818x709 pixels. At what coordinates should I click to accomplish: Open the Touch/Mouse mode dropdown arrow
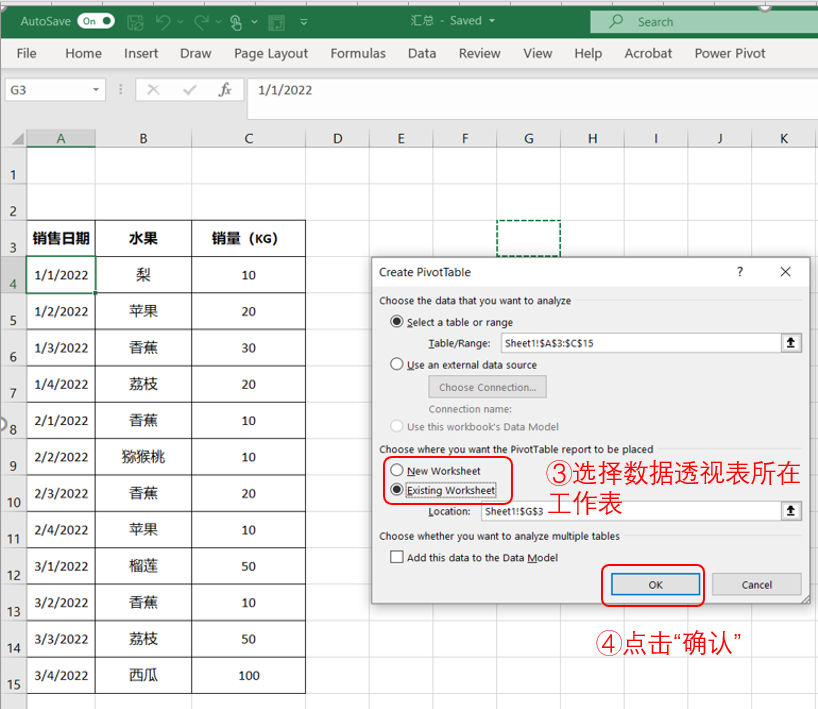pos(255,22)
